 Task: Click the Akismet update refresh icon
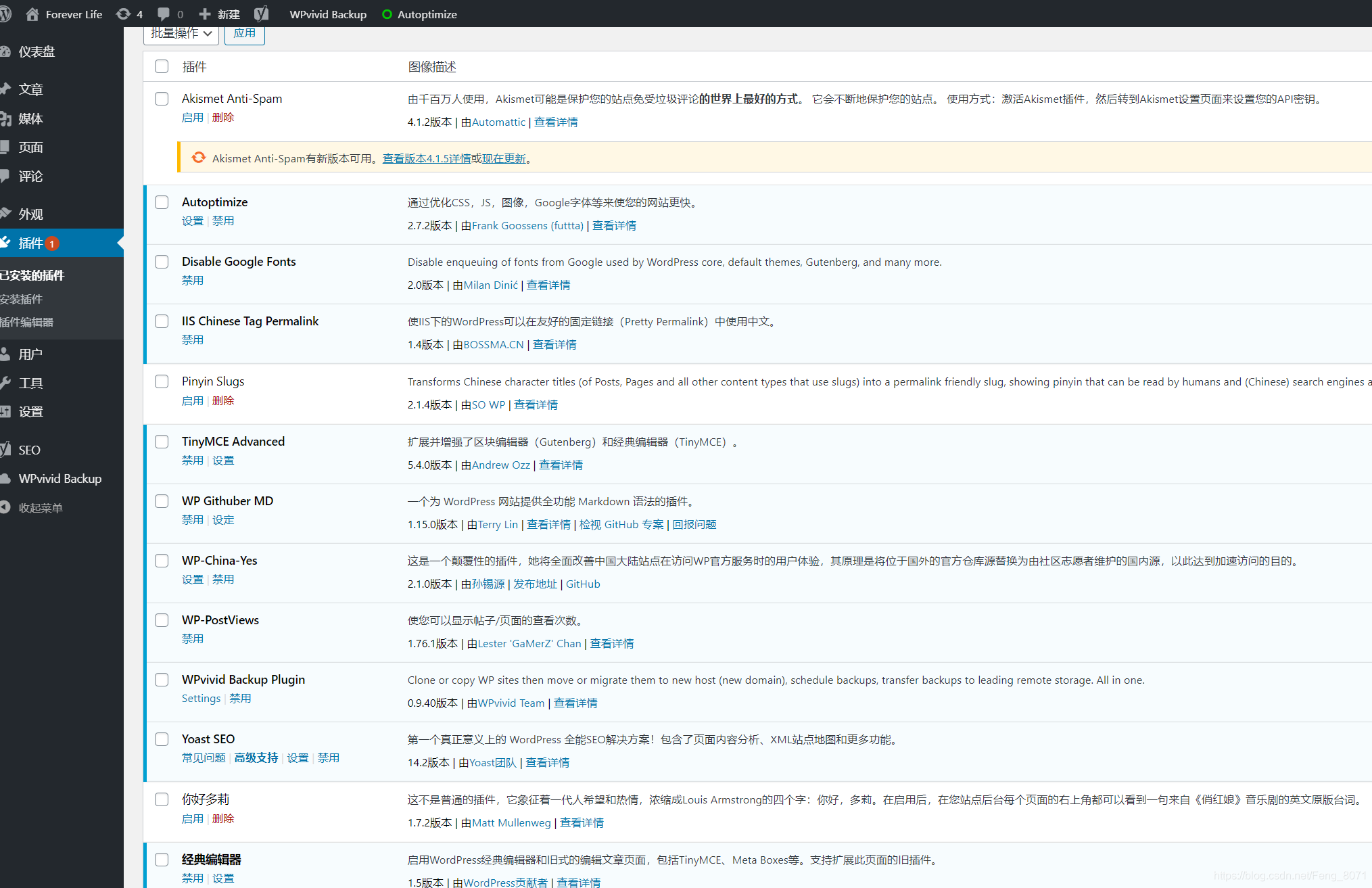pos(198,158)
